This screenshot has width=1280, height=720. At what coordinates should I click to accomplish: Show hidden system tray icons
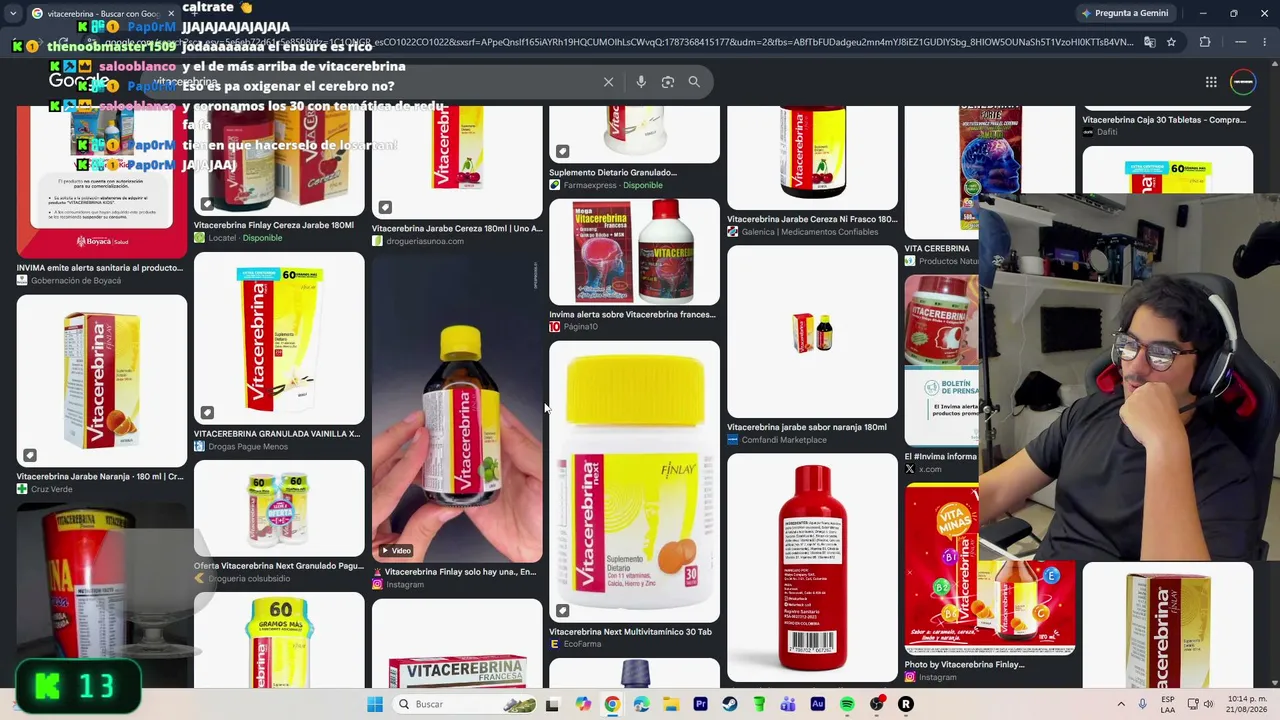1120,704
